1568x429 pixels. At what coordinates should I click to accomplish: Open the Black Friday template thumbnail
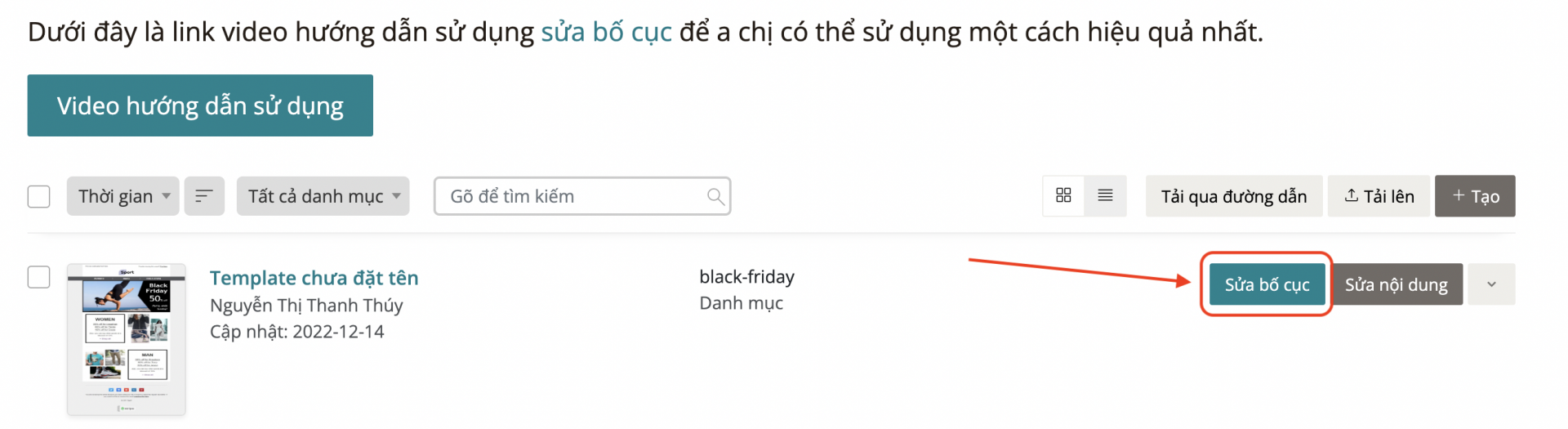click(127, 339)
